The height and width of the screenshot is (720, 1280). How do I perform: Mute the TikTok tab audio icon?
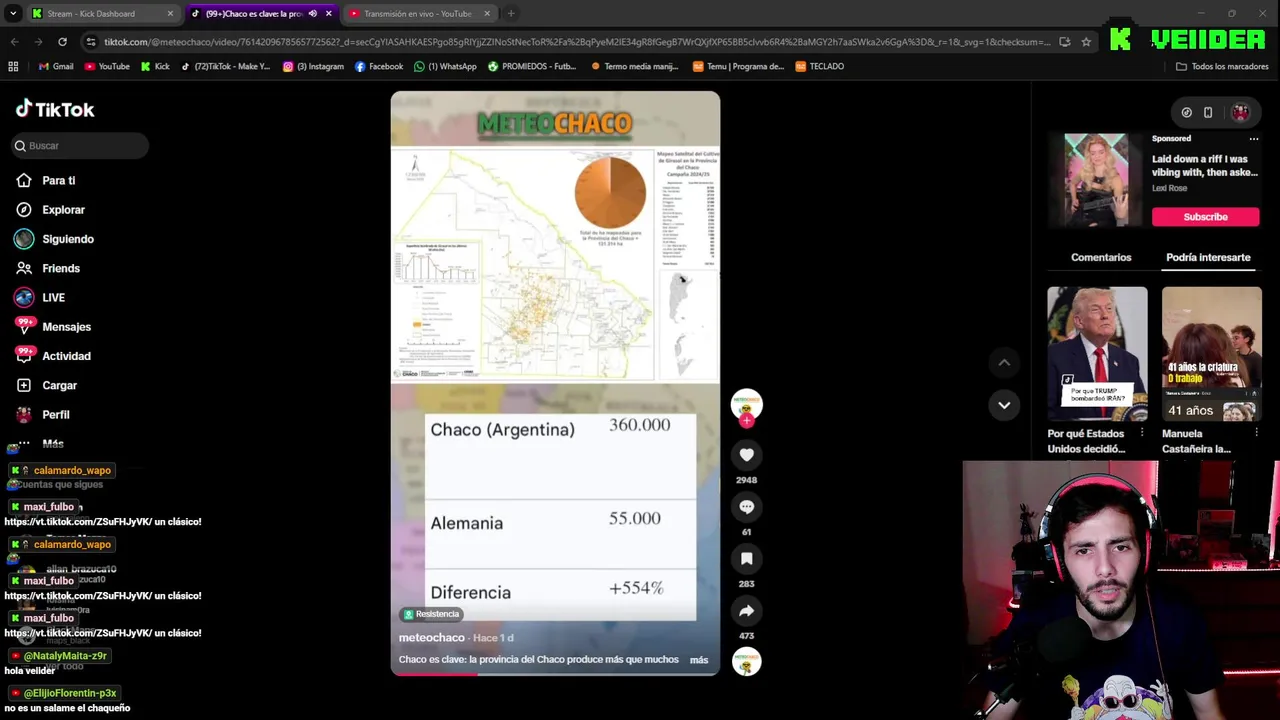click(313, 14)
